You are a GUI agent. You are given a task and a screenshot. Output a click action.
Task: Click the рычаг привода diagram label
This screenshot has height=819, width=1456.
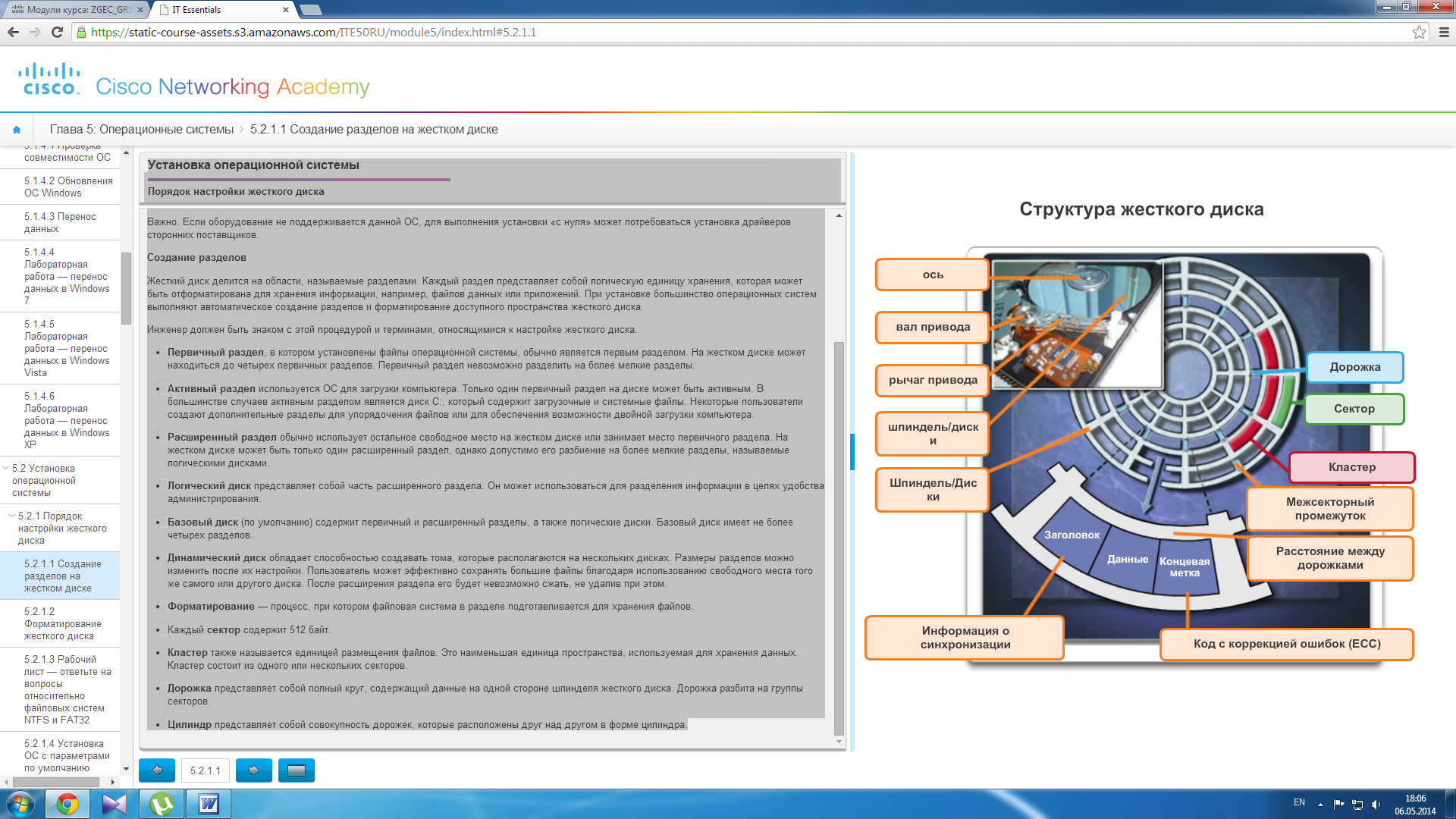click(933, 380)
